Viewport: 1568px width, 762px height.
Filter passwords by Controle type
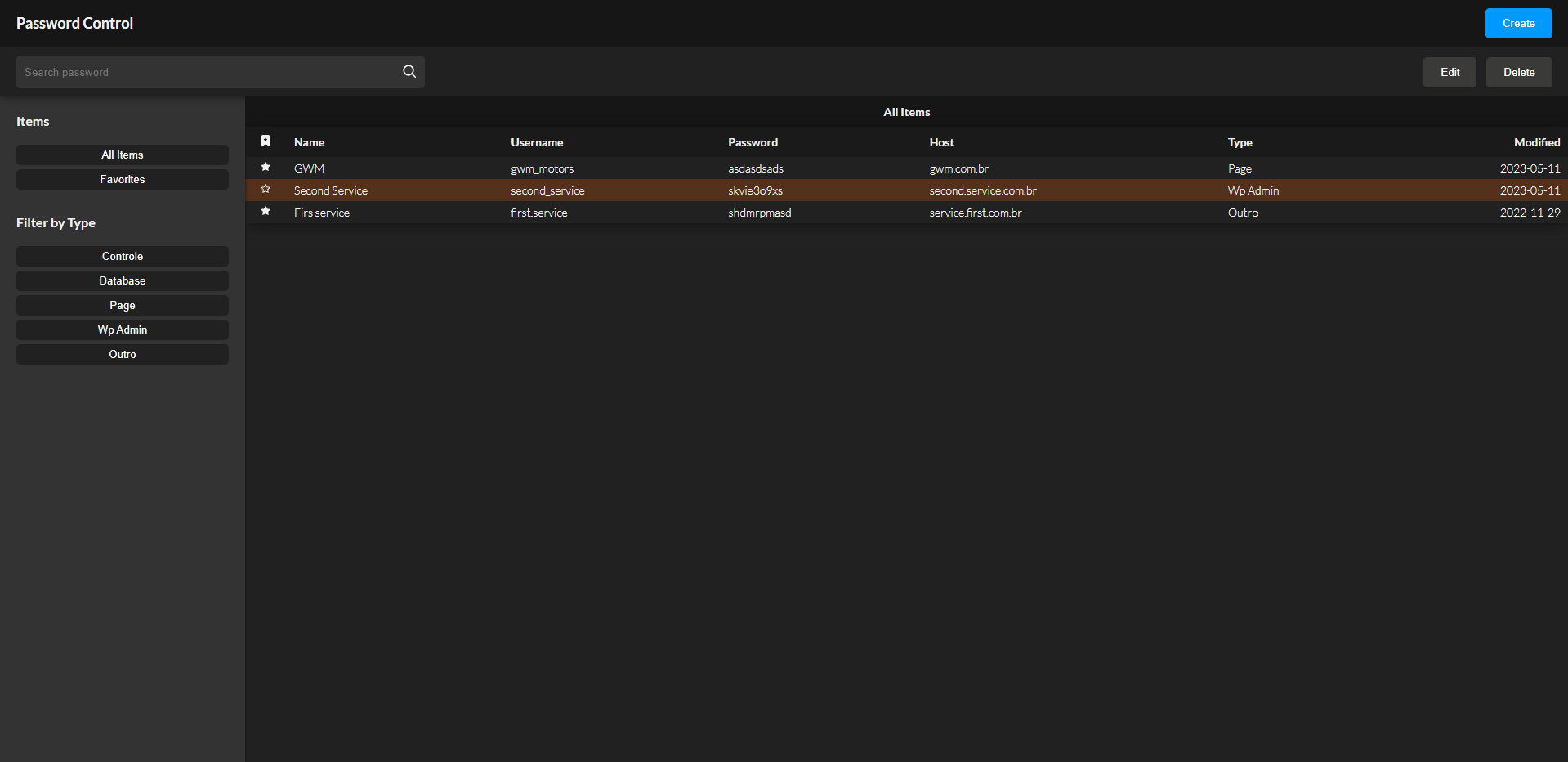(x=122, y=256)
